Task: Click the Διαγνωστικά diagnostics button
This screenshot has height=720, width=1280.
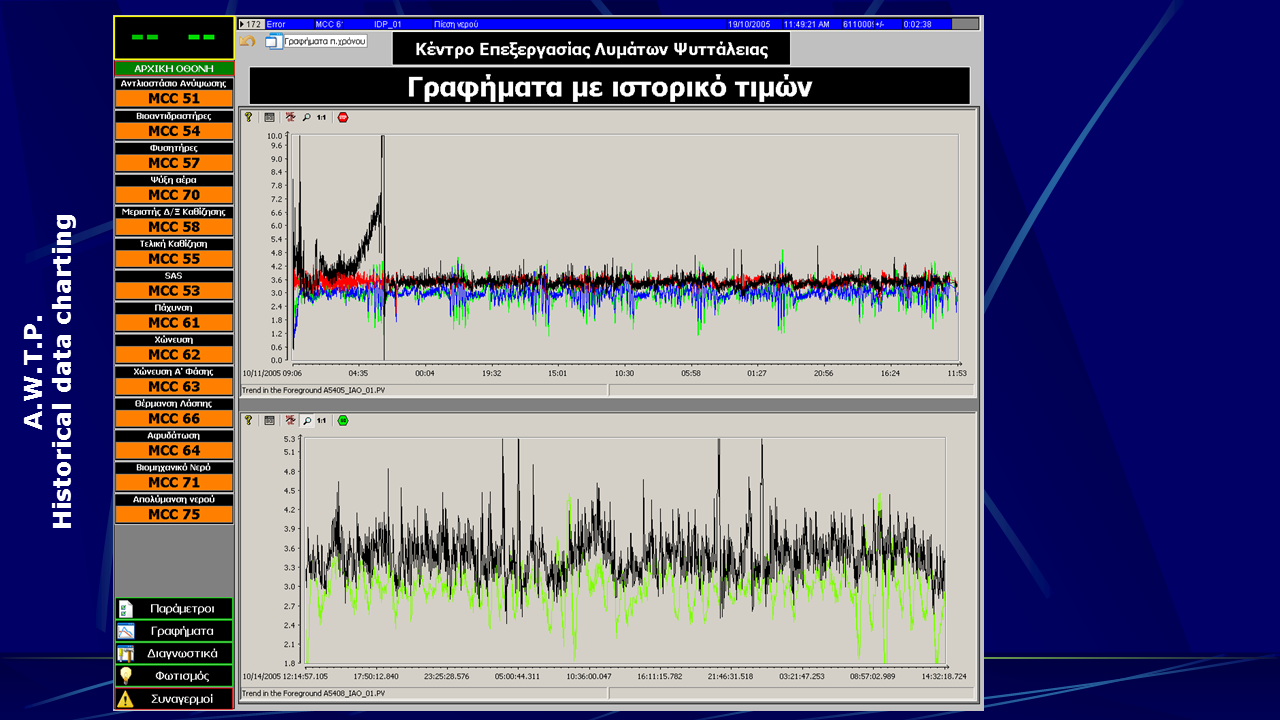Action: pyautogui.click(x=174, y=653)
